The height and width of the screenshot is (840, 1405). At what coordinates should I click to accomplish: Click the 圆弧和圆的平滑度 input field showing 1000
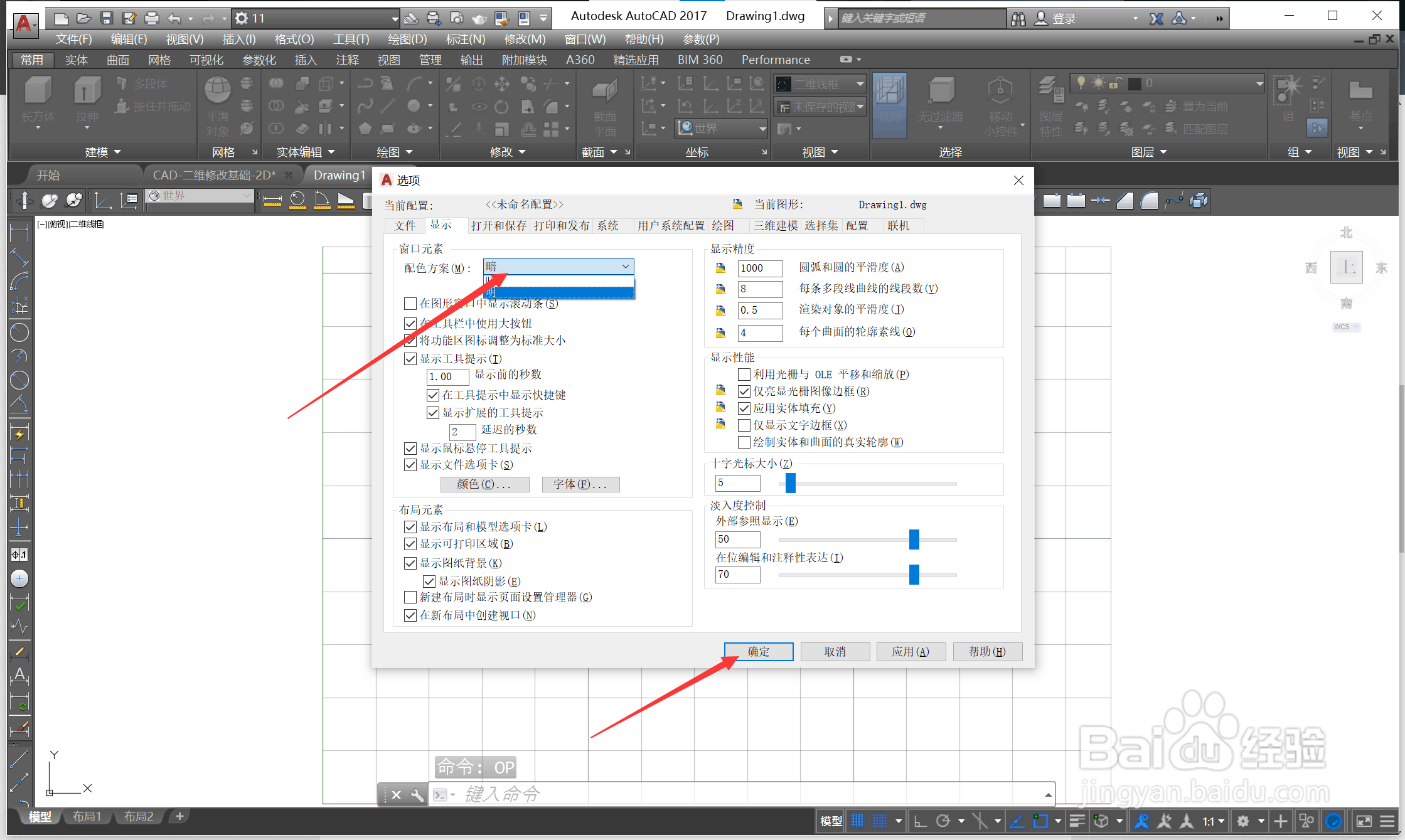tap(761, 268)
